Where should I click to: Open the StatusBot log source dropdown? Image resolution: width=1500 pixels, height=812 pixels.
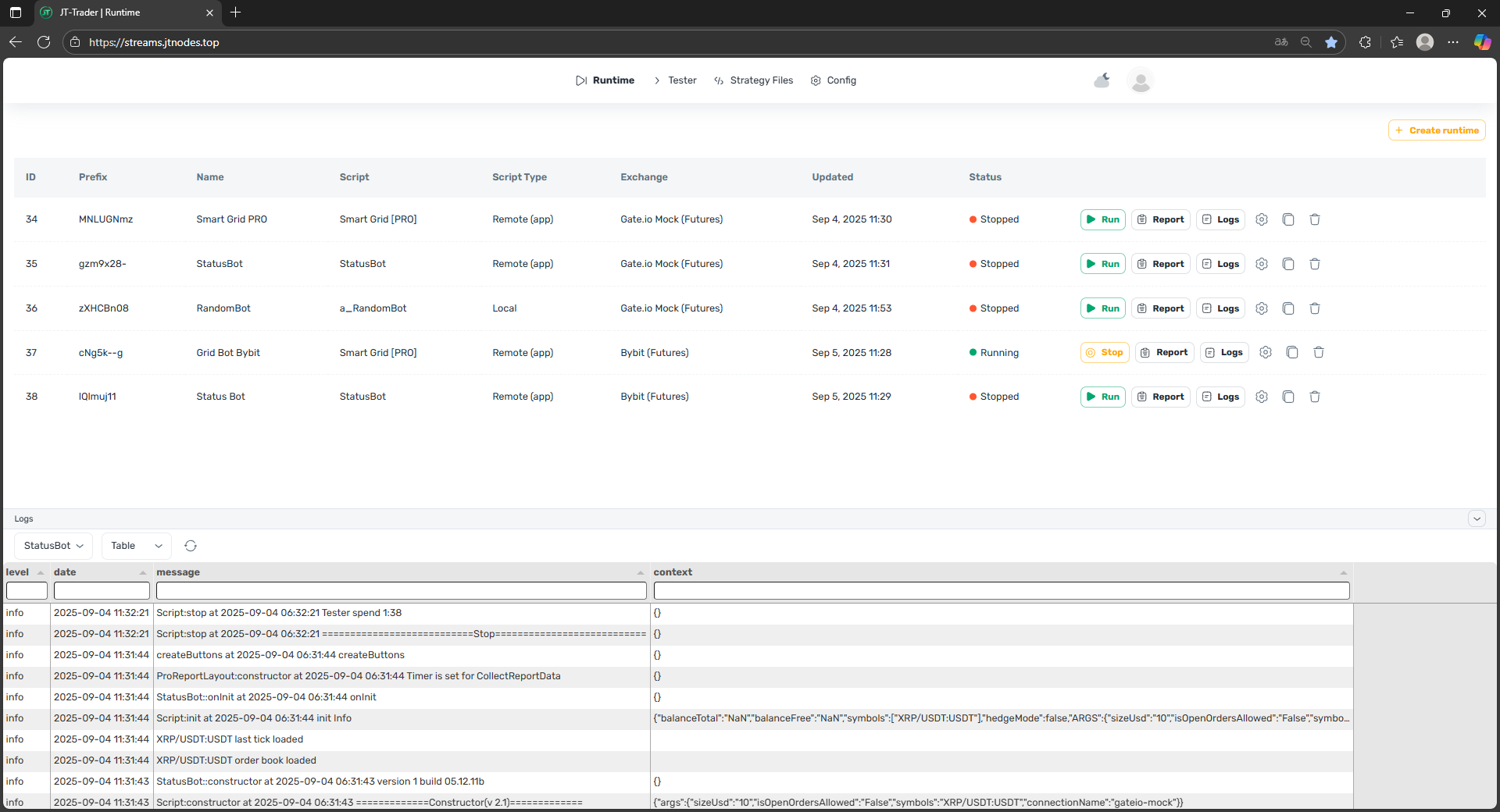pyautogui.click(x=53, y=546)
